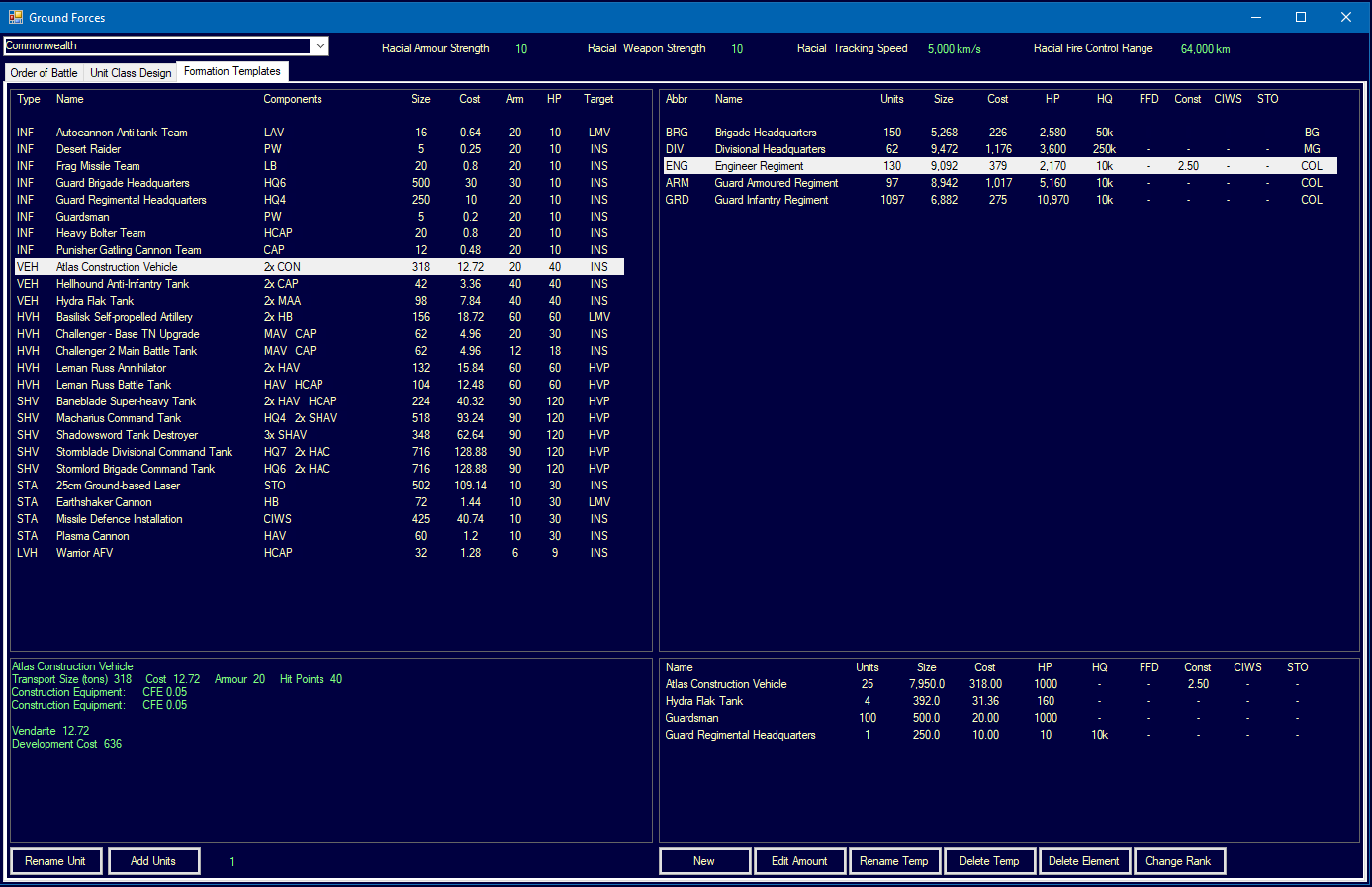Image resolution: width=1372 pixels, height=887 pixels.
Task: Click the Target column header
Action: tap(598, 99)
